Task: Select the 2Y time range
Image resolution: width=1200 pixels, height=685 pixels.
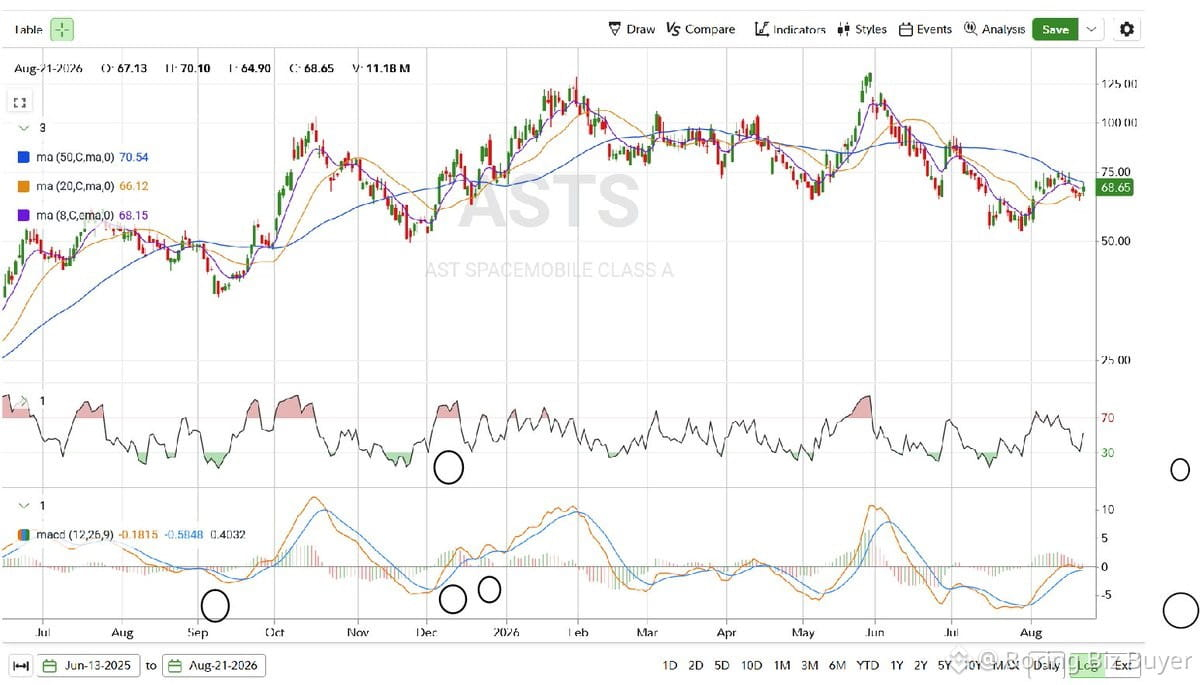Action: [922, 665]
